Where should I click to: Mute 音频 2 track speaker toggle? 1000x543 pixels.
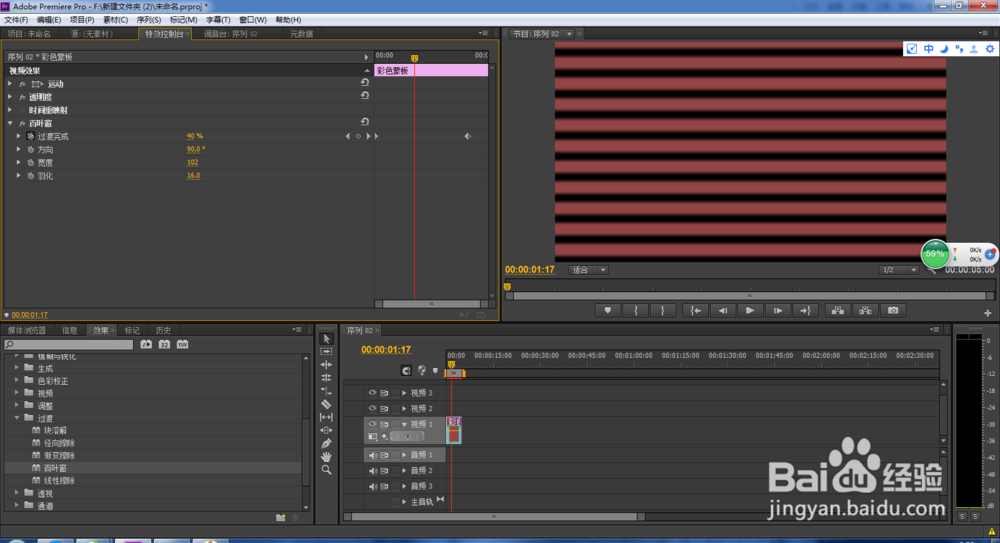[372, 471]
